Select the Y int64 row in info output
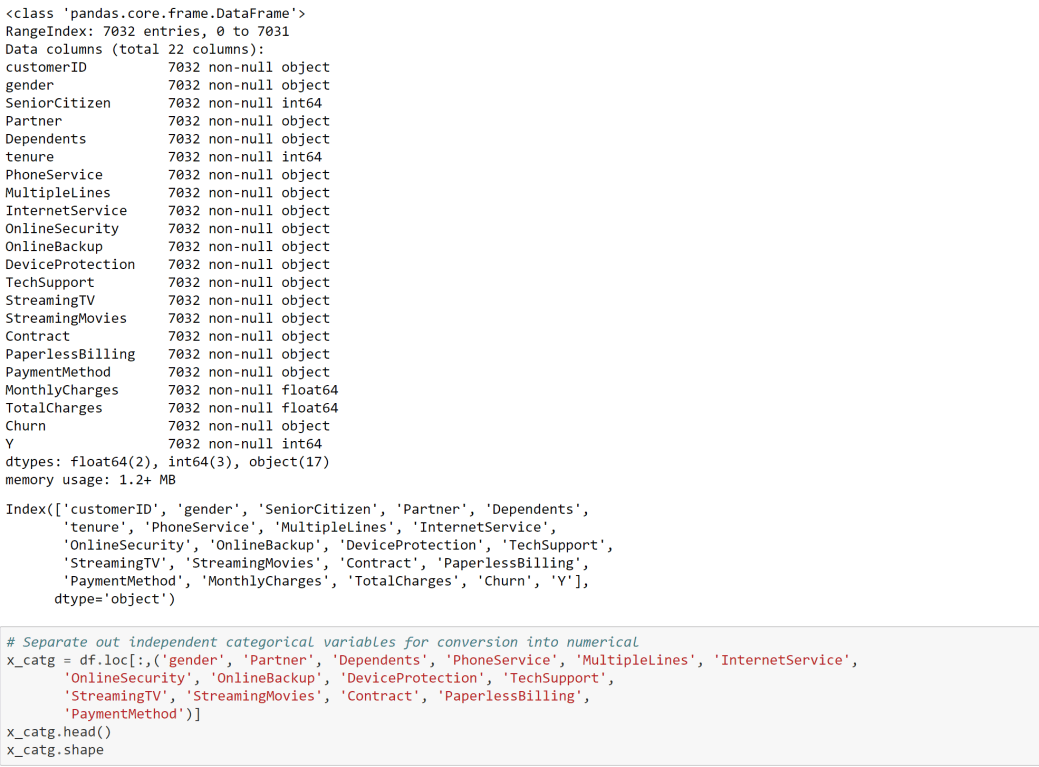 click(164, 443)
